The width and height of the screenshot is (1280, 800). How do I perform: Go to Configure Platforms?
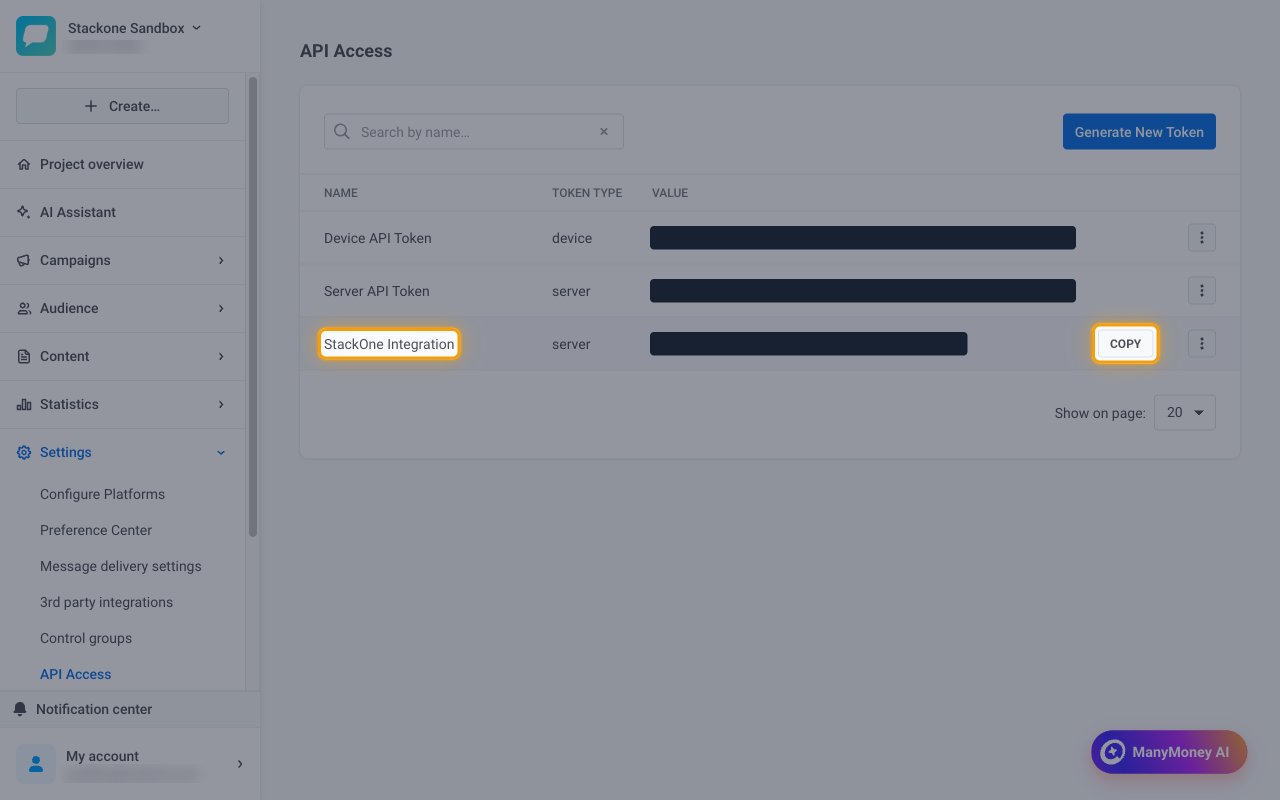pyautogui.click(x=102, y=494)
